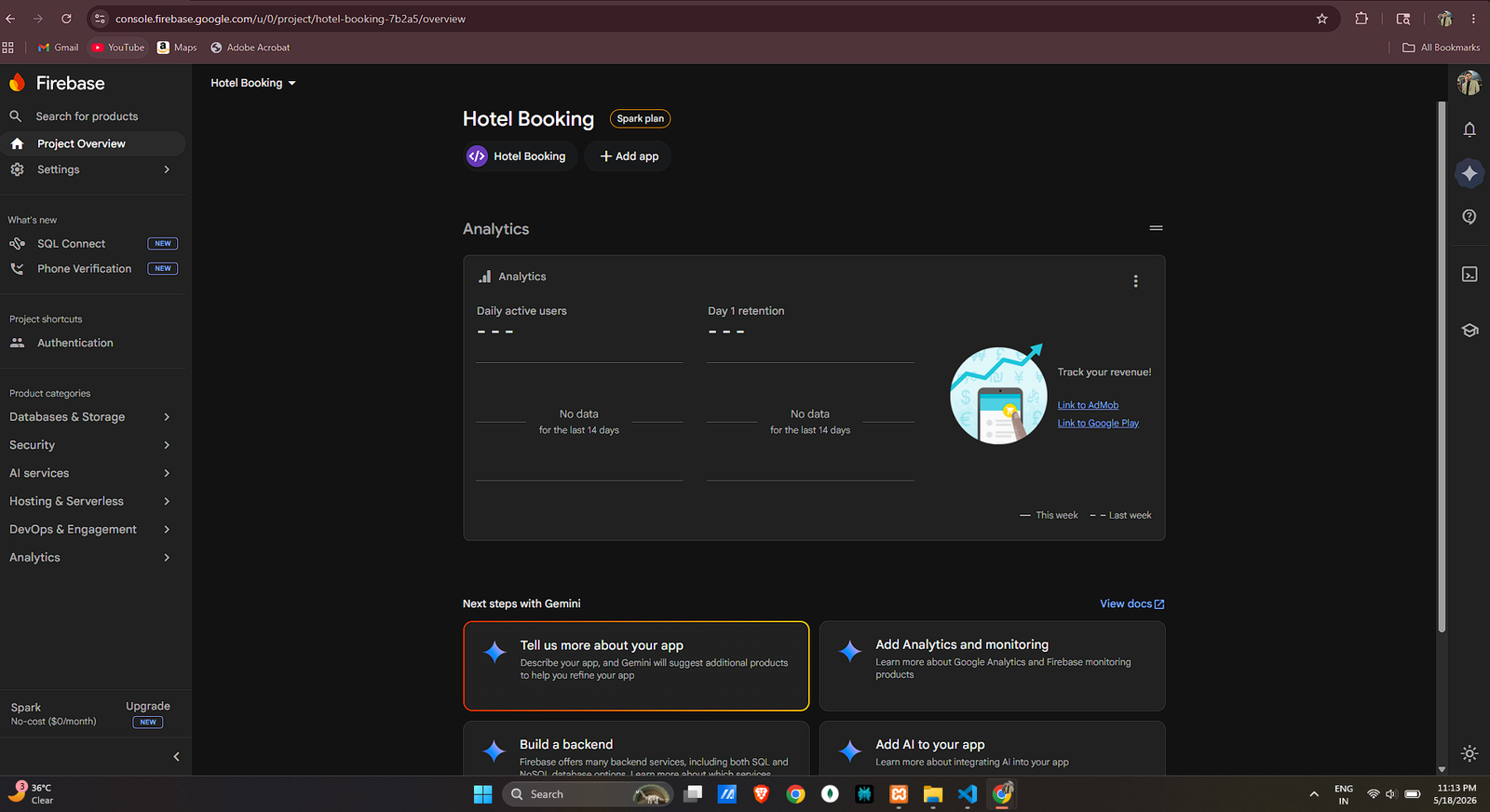Screen dimensions: 1490x812
Task: Open the Hotel Booking web app chip
Action: tap(521, 156)
